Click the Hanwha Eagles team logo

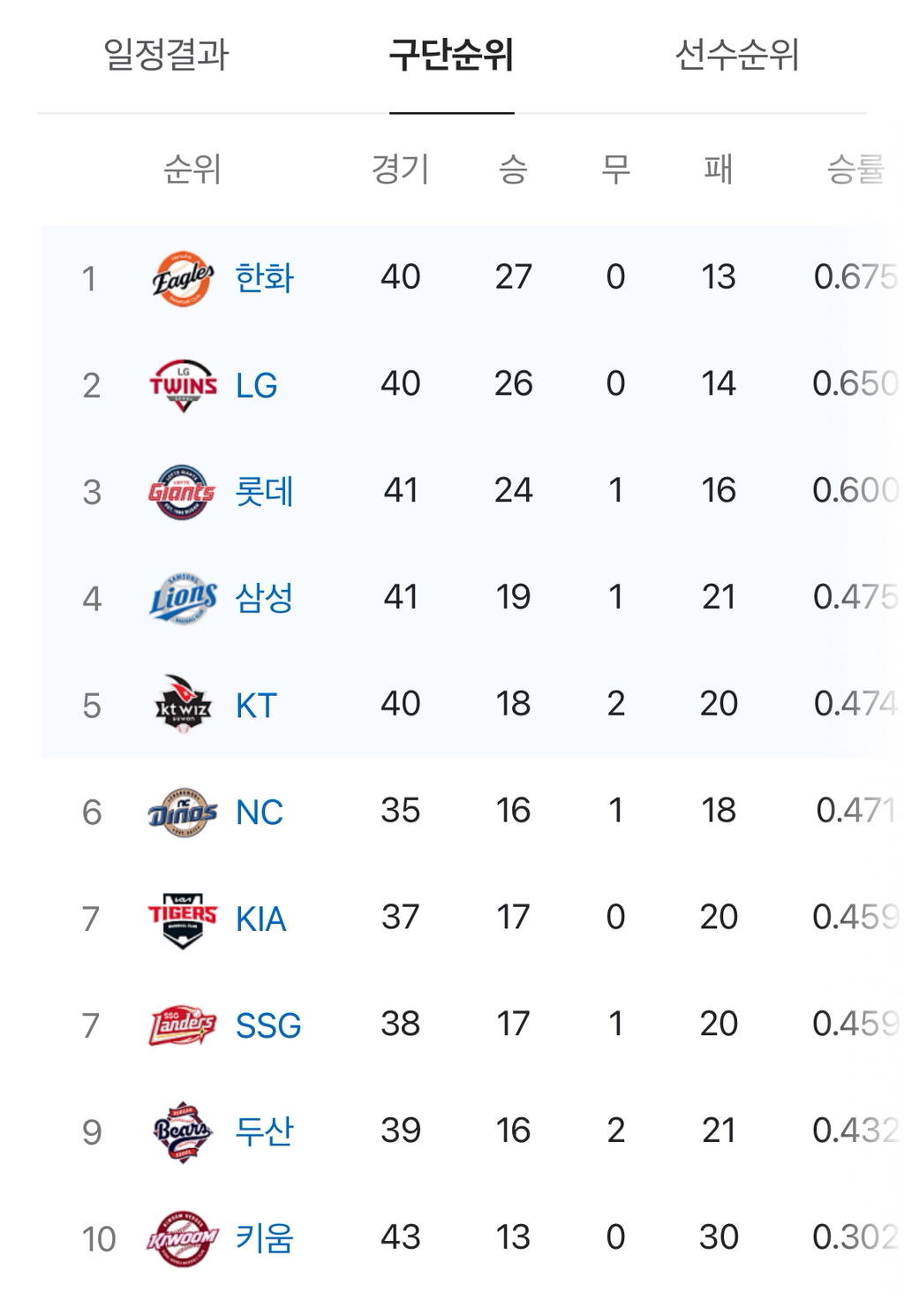pos(183,279)
